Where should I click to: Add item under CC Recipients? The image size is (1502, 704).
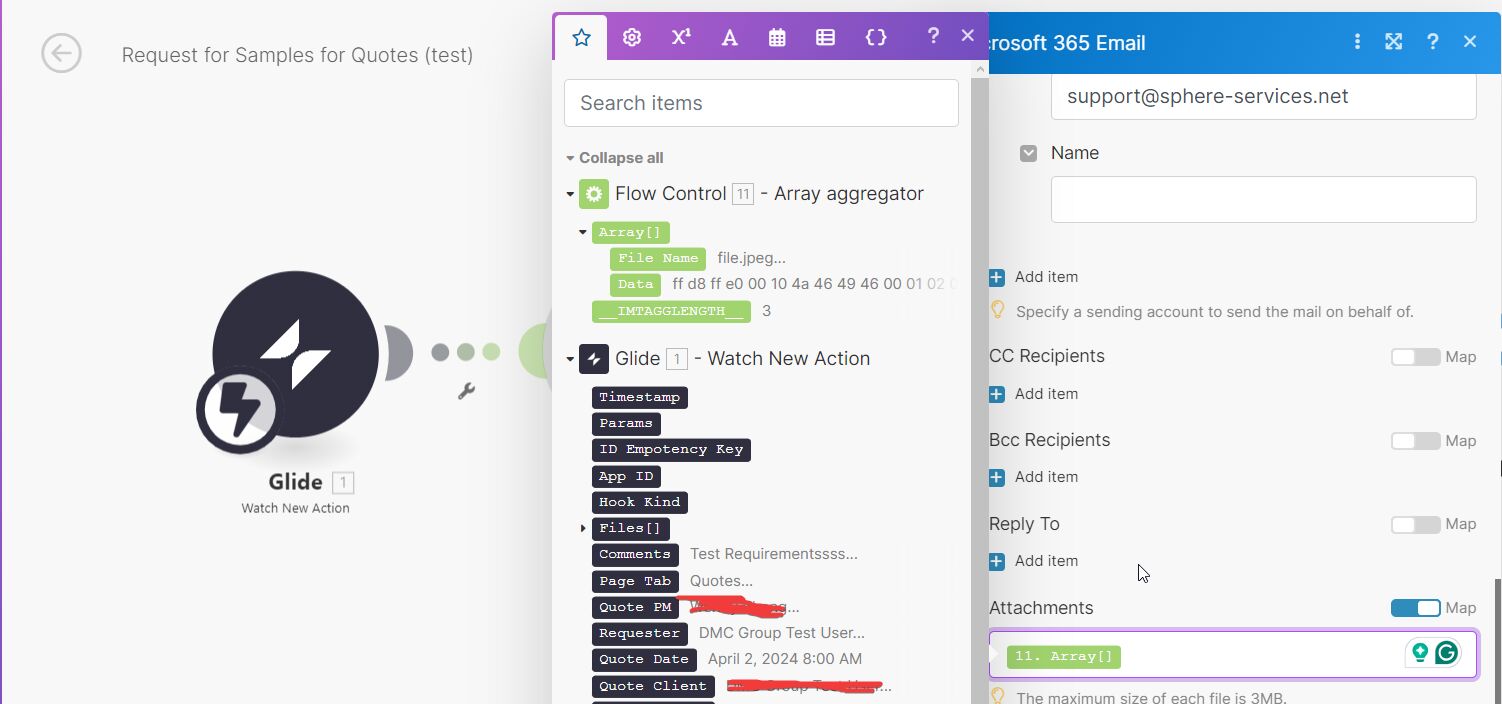pyautogui.click(x=1034, y=394)
